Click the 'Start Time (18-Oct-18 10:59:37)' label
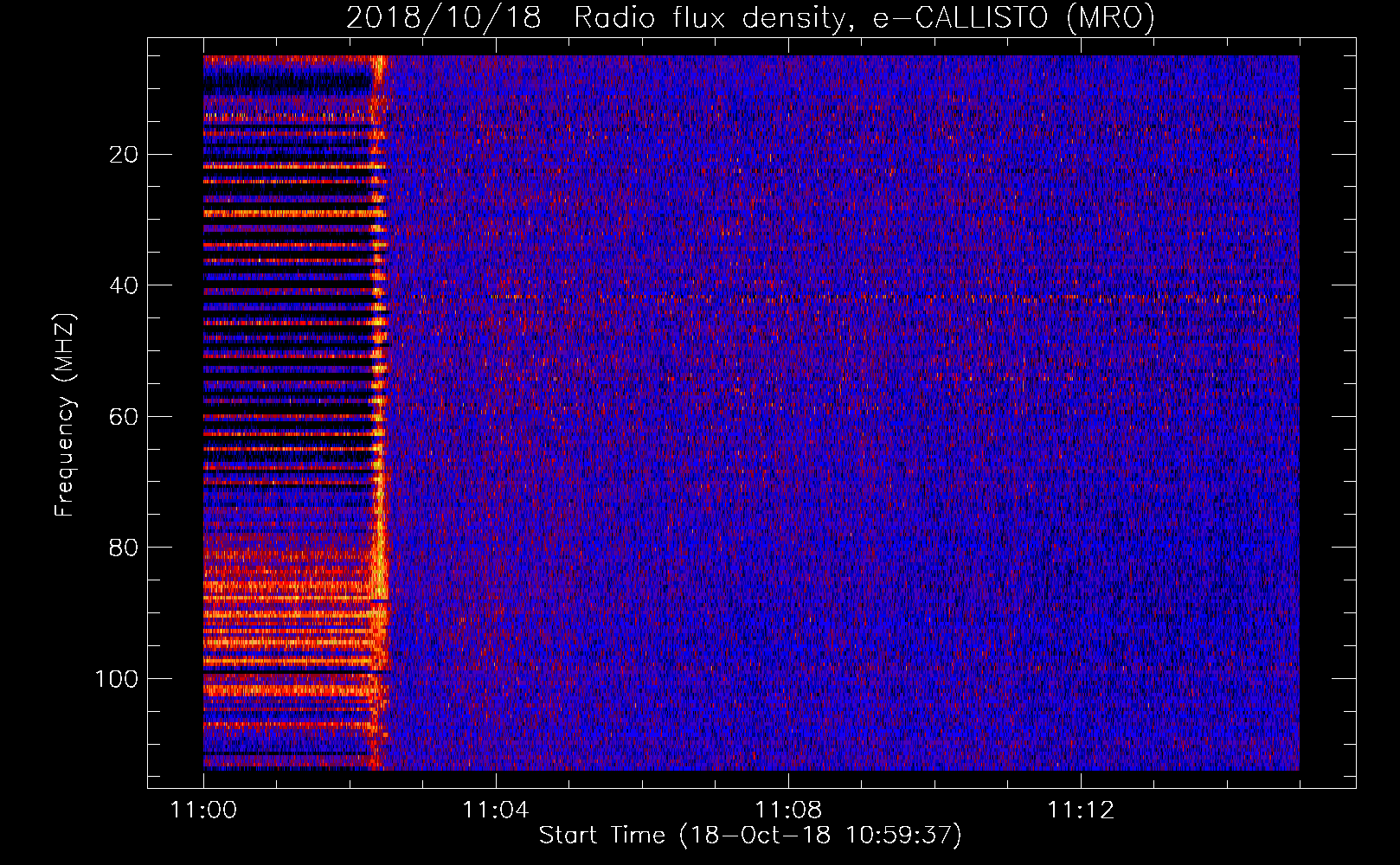Screen dimensions: 1400x865 pos(750,836)
